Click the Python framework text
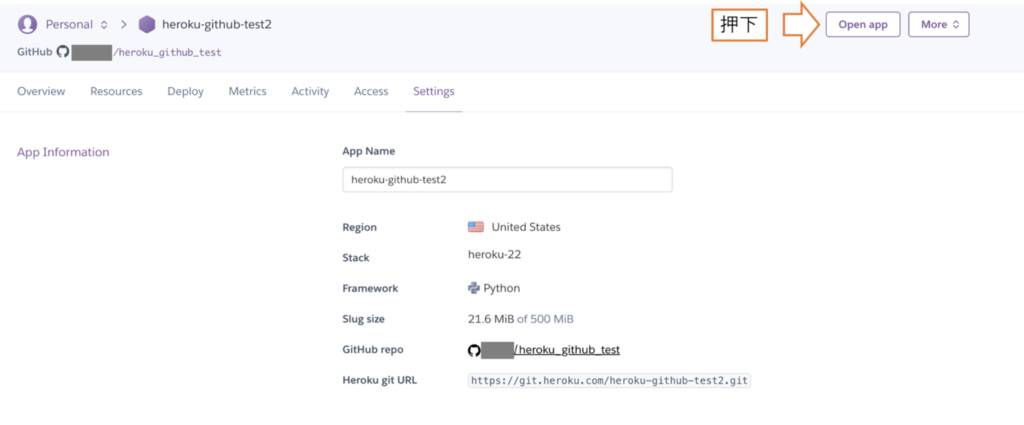This screenshot has width=1024, height=425. coord(502,288)
